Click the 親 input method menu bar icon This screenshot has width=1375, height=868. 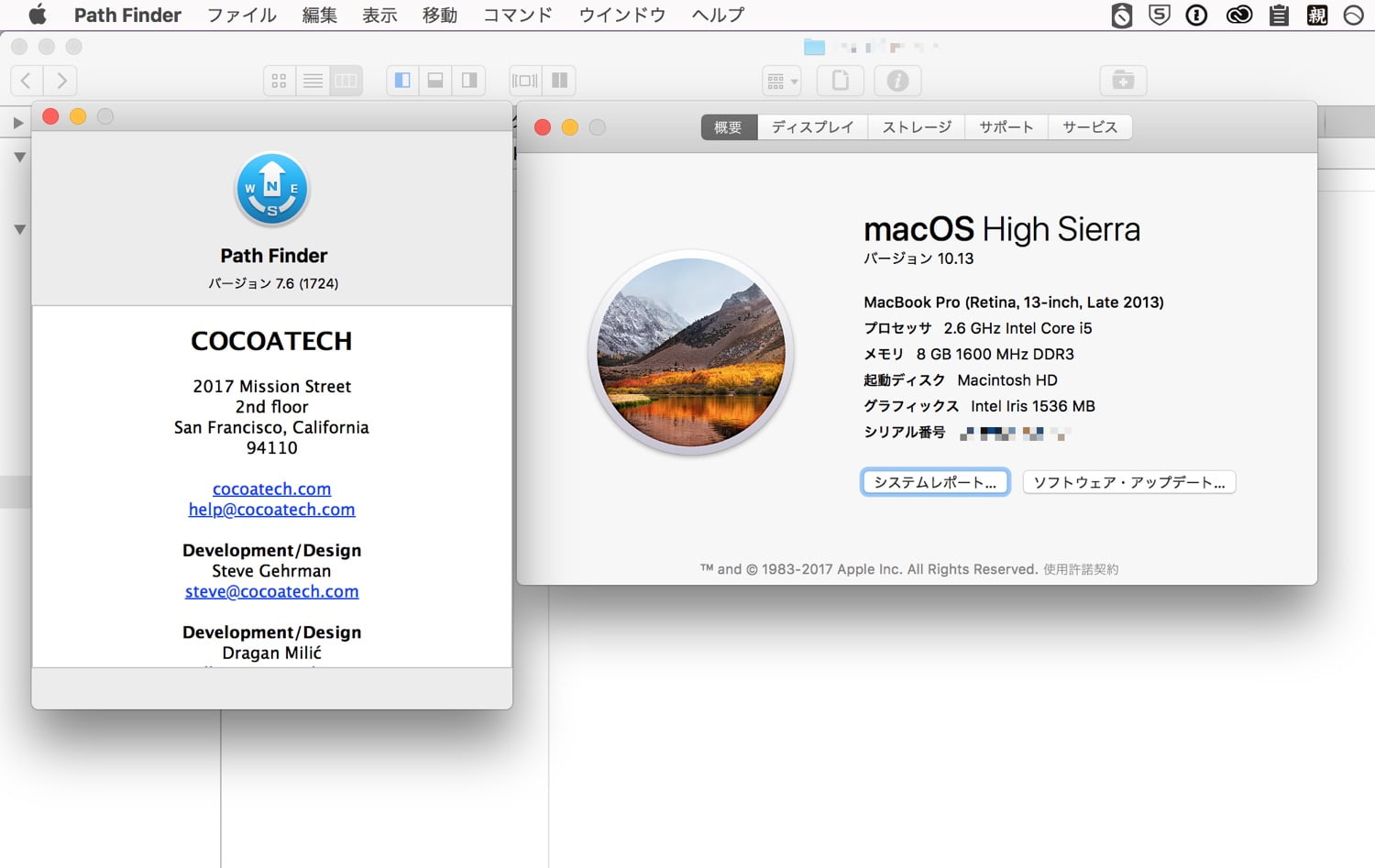click(1317, 15)
